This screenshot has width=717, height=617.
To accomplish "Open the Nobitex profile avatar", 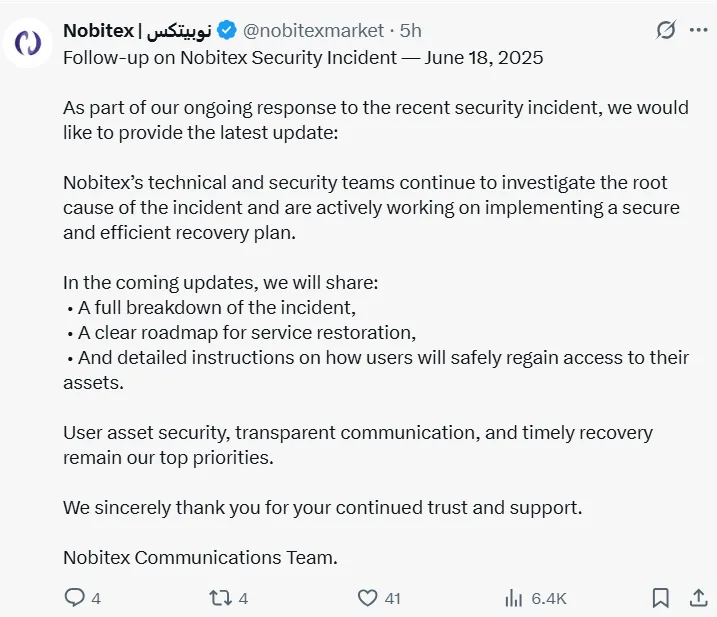I will click(x=28, y=45).
